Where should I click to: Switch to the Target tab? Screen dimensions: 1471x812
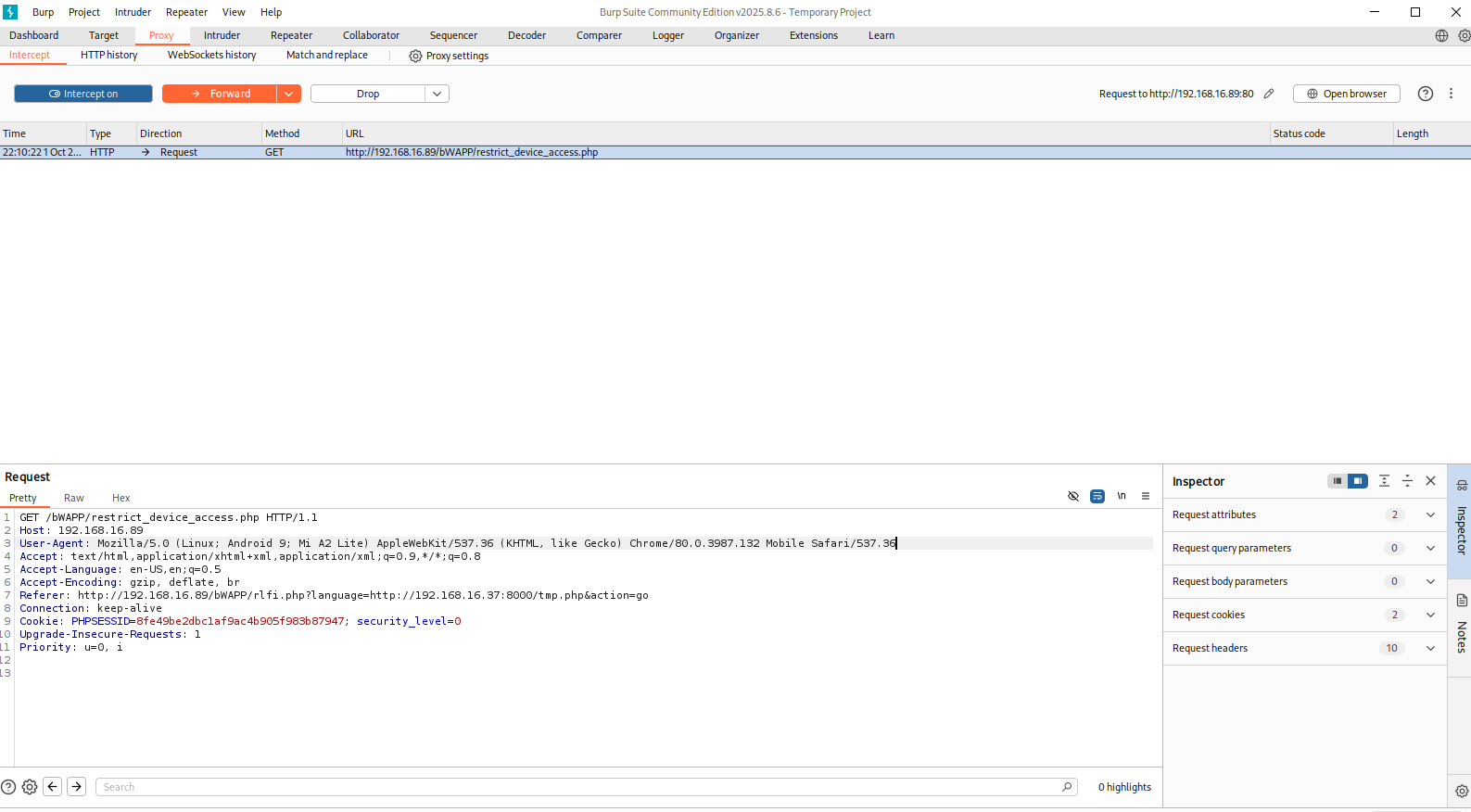click(104, 35)
